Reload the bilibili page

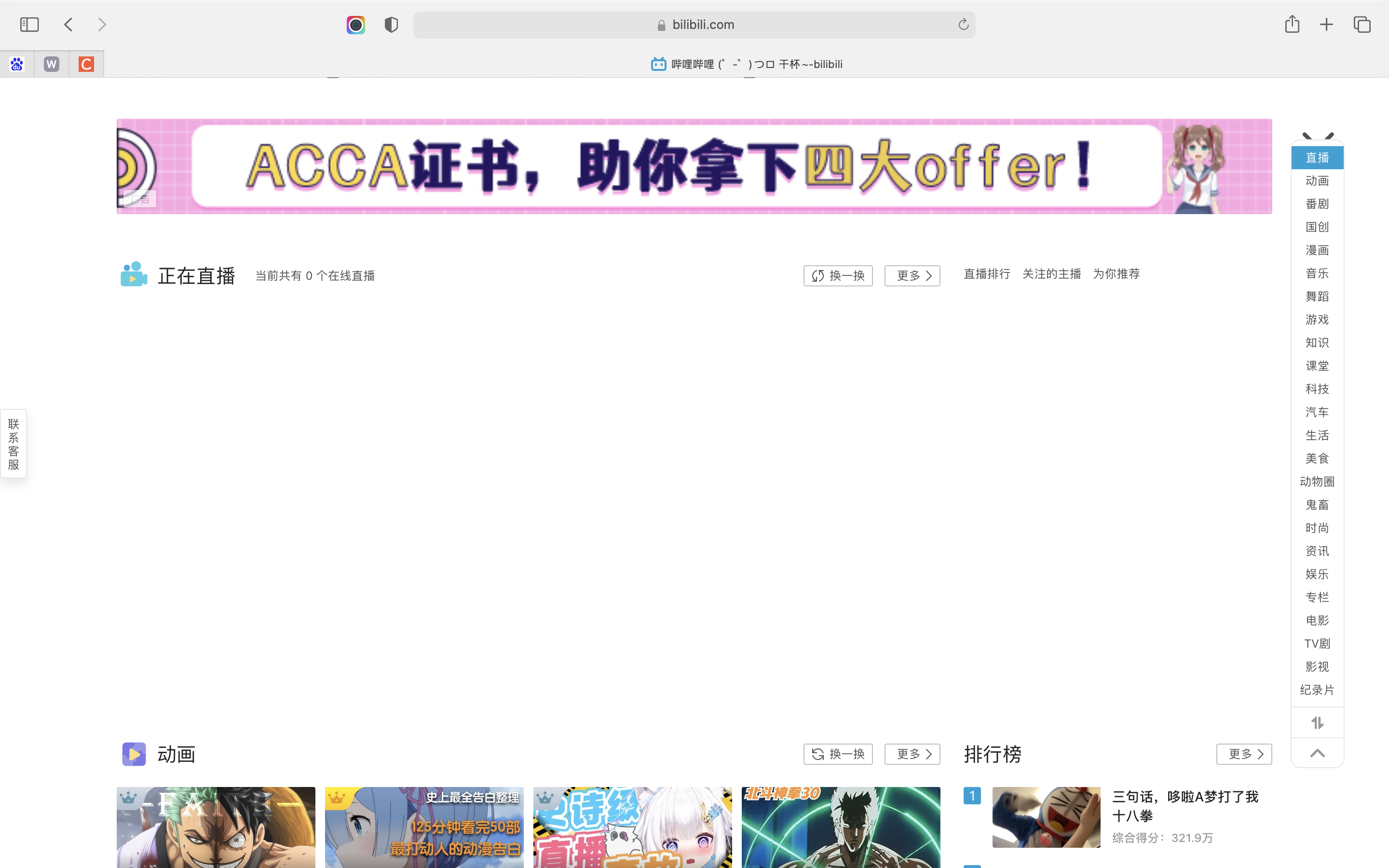click(963, 24)
